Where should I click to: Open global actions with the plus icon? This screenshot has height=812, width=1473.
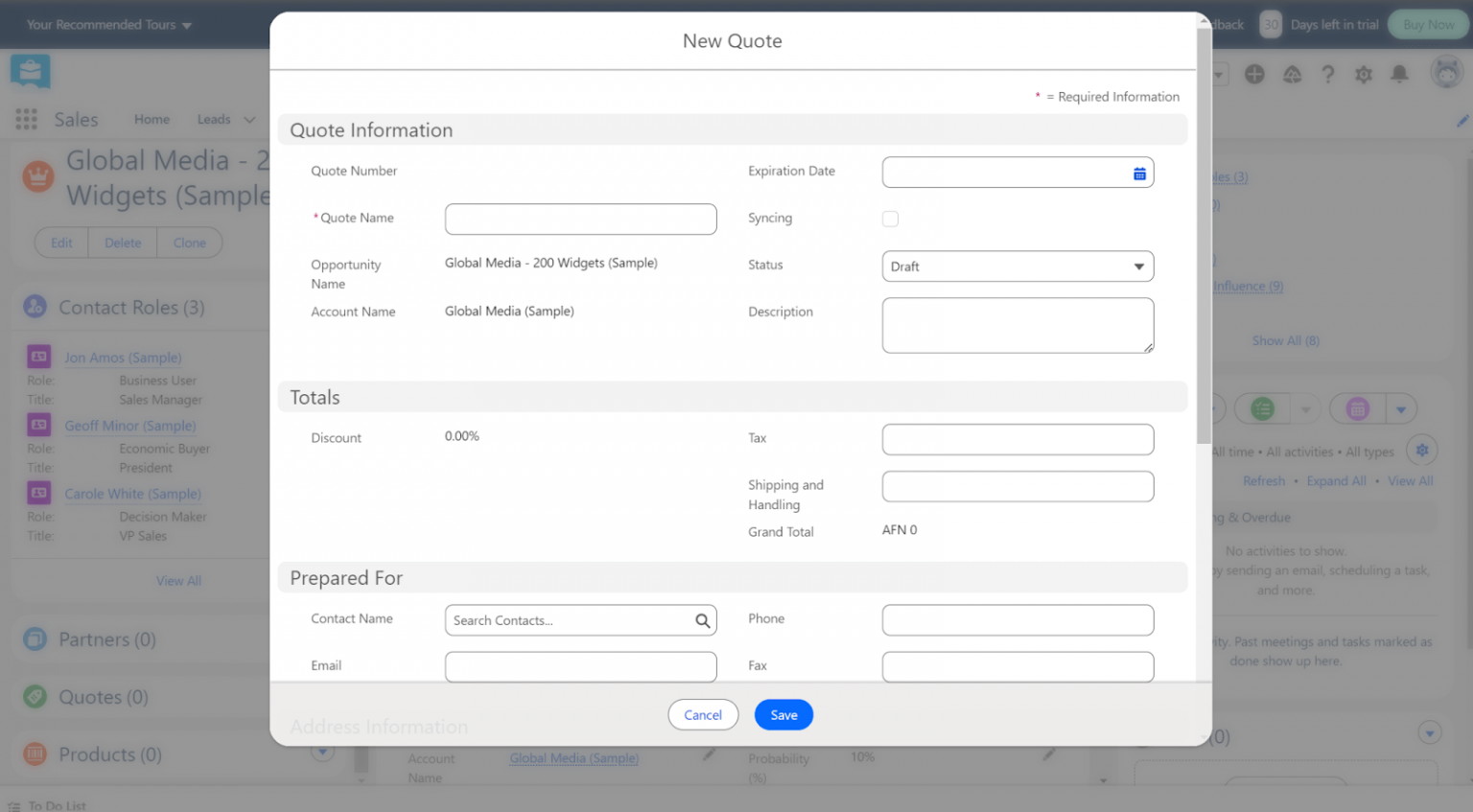tap(1254, 73)
